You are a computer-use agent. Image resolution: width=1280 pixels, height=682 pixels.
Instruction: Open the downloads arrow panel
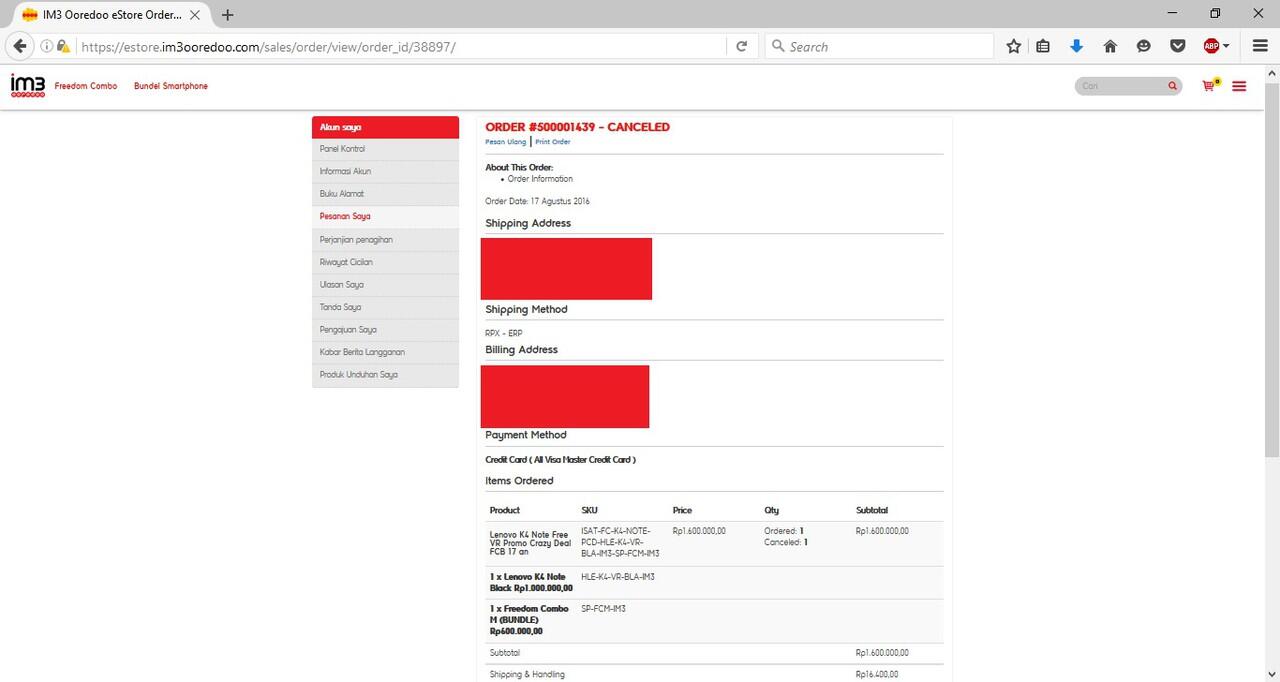[1076, 46]
